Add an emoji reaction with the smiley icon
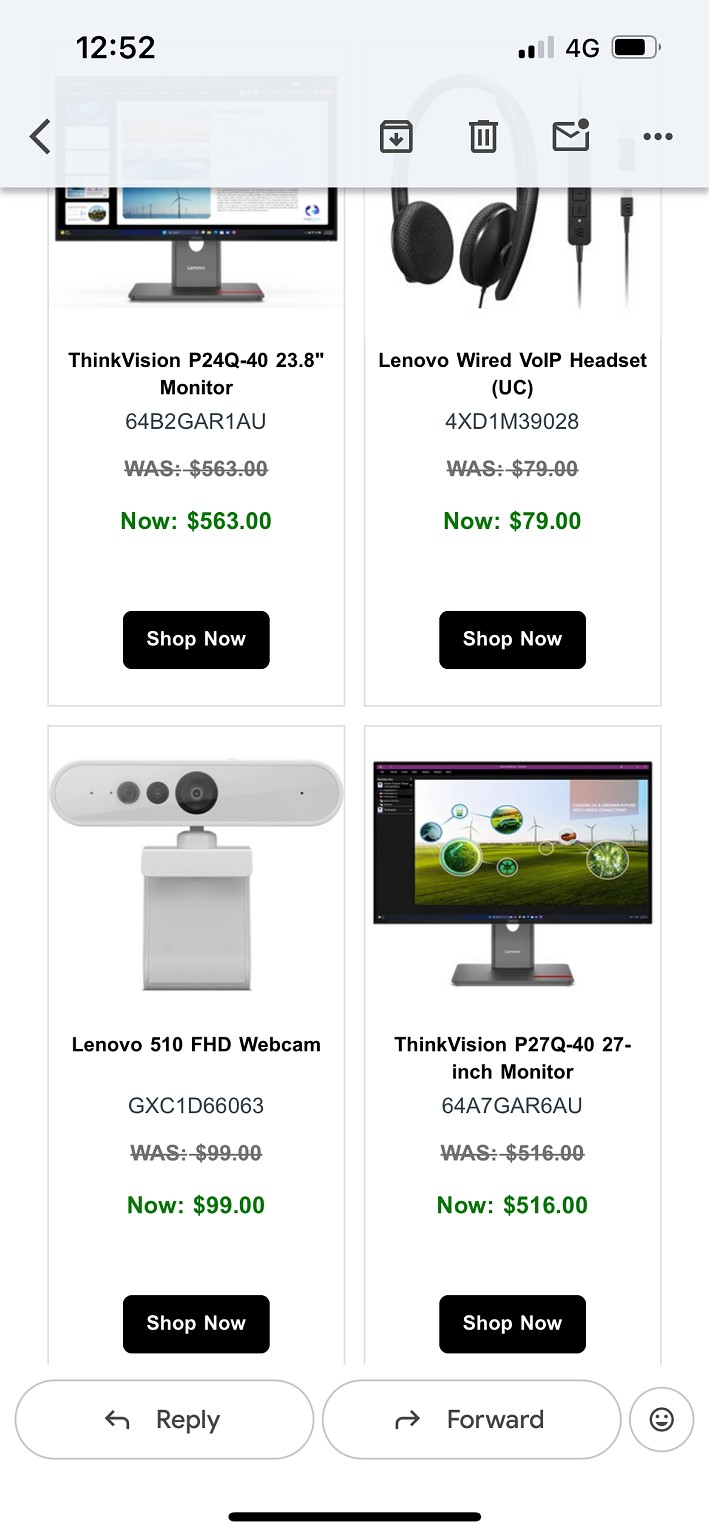The width and height of the screenshot is (709, 1536). 662,1419
